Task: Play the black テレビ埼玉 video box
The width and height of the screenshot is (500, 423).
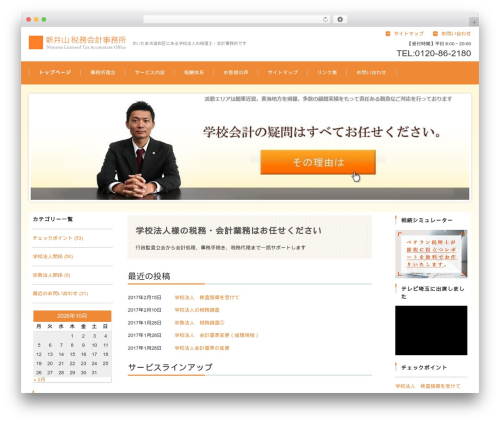Action: (431, 330)
